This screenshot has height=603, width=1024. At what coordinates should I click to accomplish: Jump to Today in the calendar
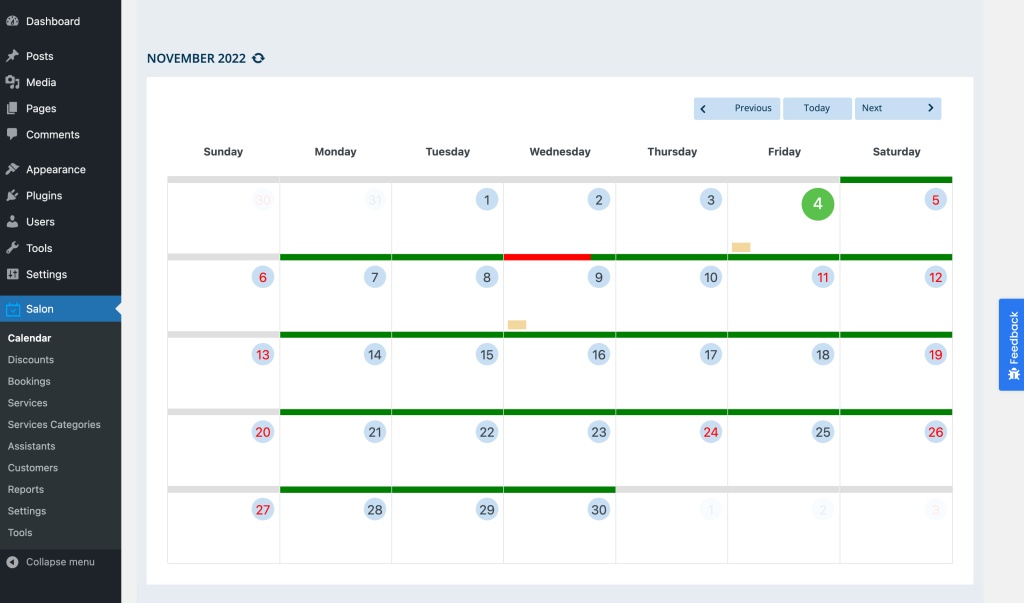click(817, 108)
